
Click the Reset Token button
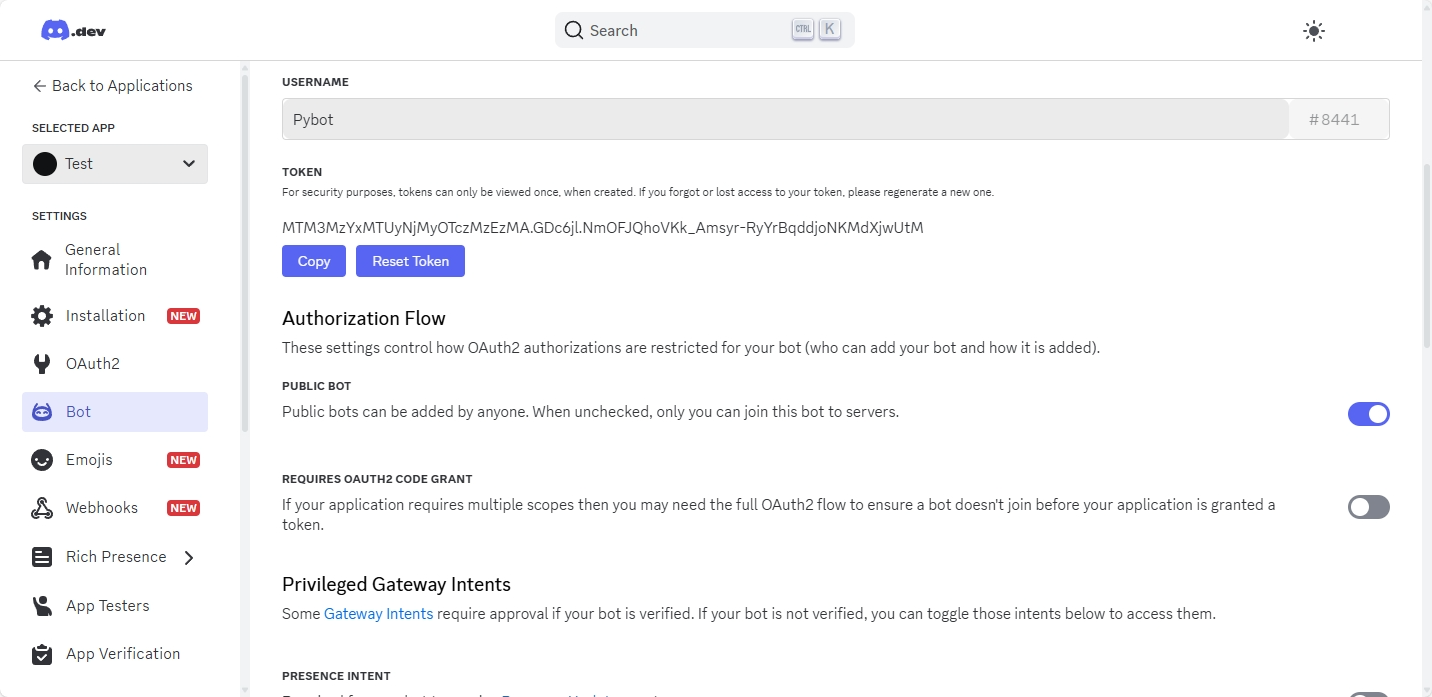pyautogui.click(x=411, y=261)
